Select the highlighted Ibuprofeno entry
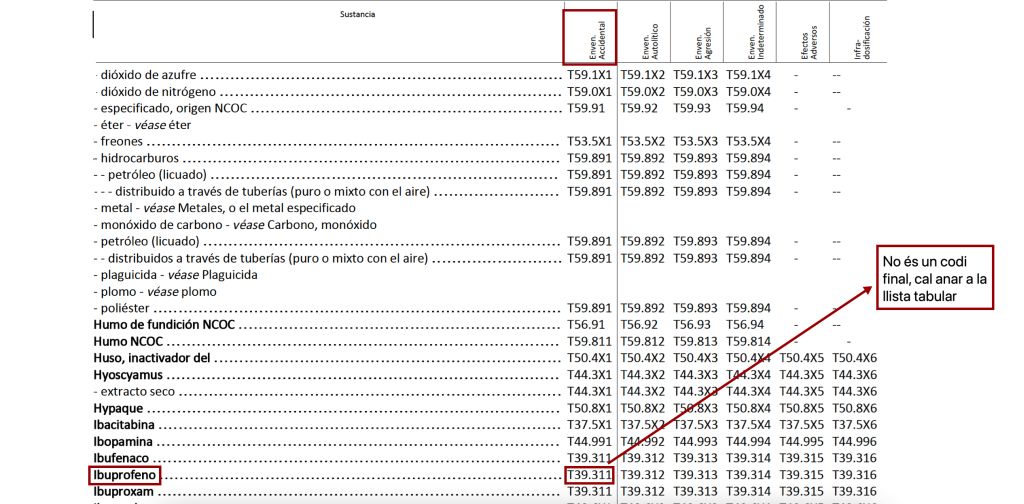 [x=125, y=475]
